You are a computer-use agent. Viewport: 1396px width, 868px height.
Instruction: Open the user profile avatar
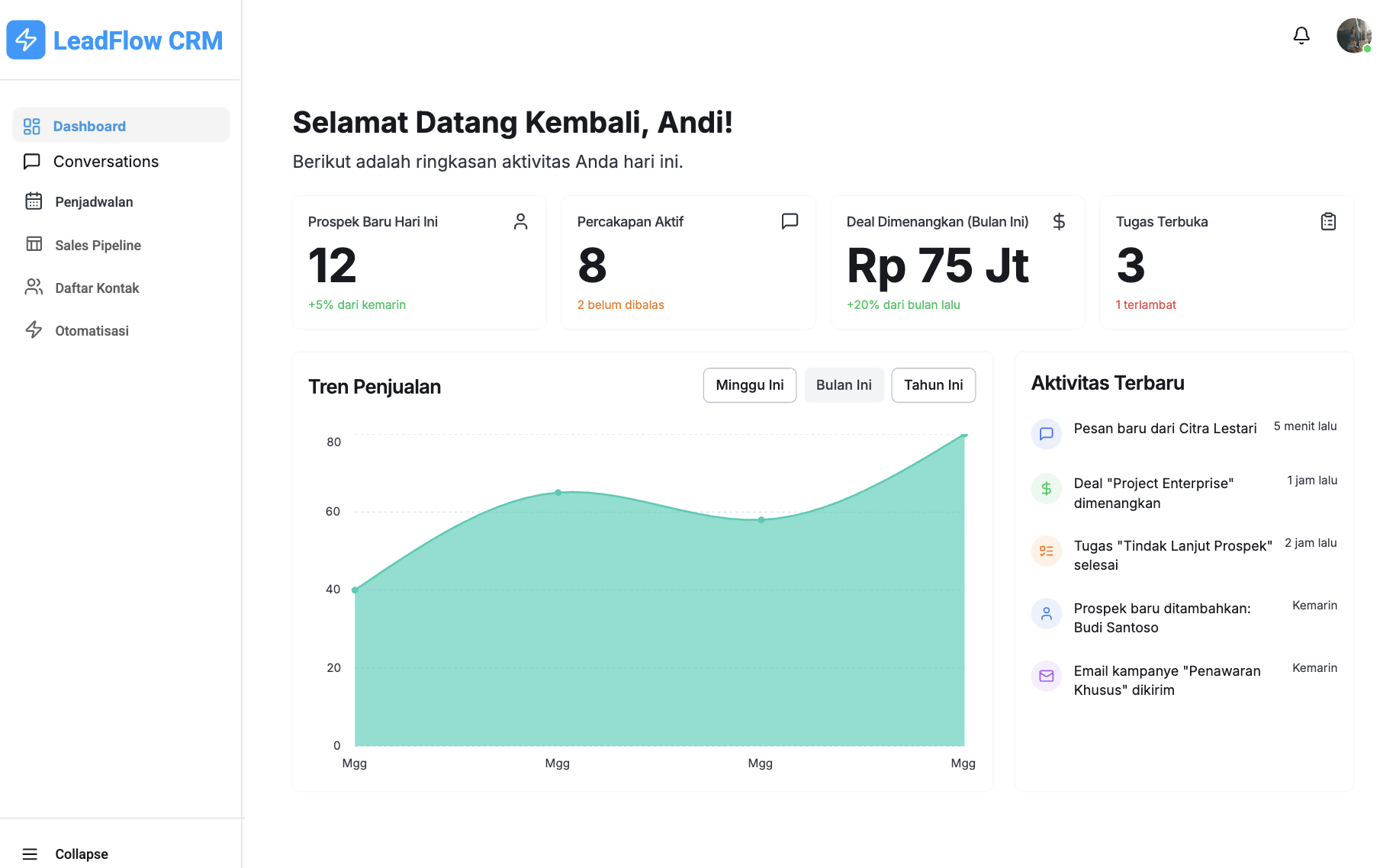(1354, 36)
